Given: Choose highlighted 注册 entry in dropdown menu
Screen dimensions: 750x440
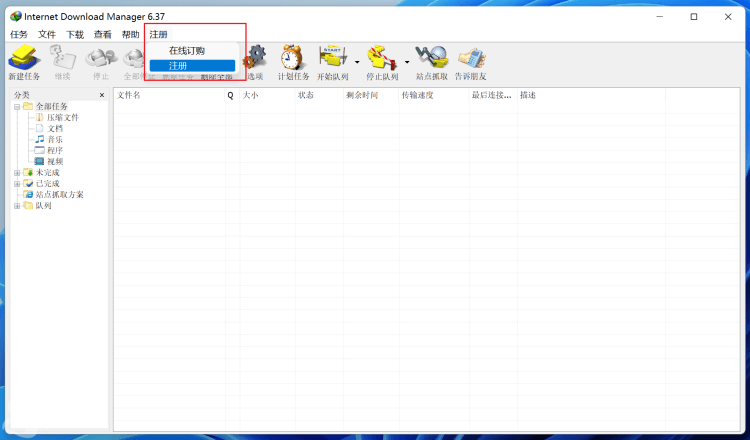Looking at the screenshot, I should pos(192,66).
